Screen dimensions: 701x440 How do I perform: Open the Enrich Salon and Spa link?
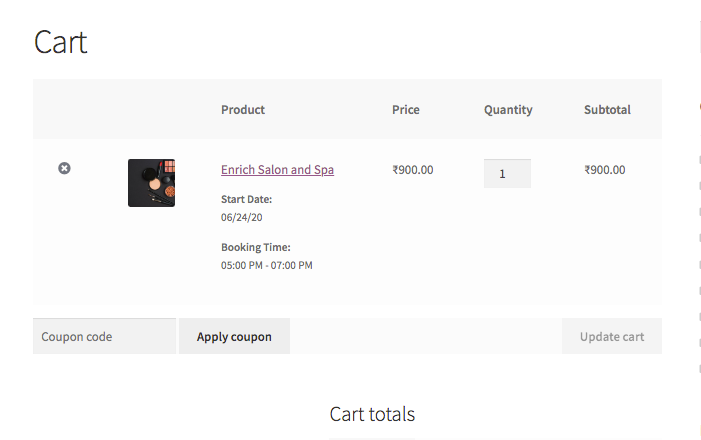[277, 170]
